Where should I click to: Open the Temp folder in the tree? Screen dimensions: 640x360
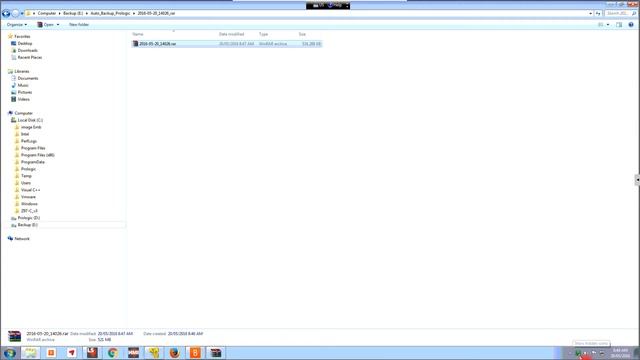click(x=26, y=176)
